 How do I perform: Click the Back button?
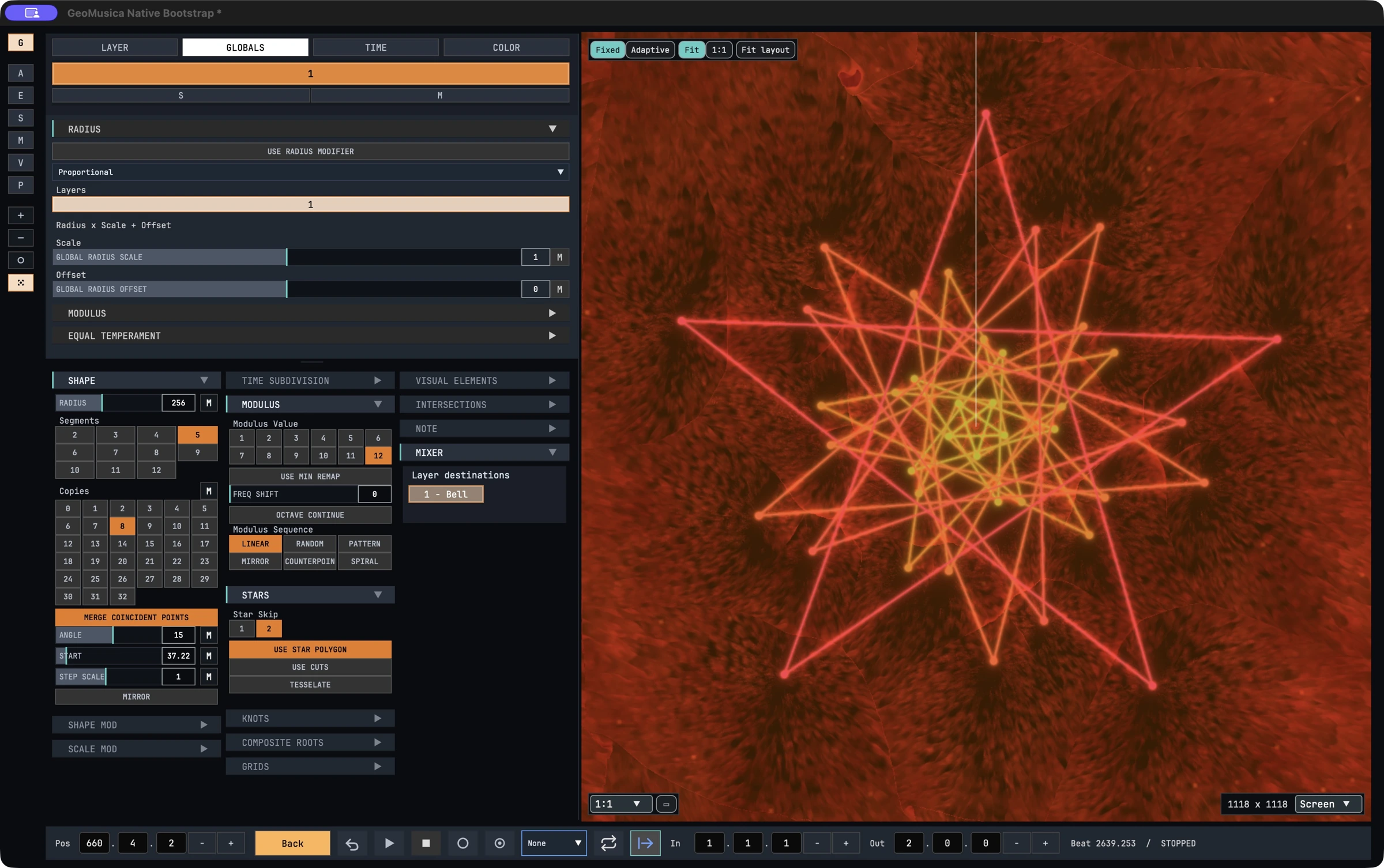point(292,843)
